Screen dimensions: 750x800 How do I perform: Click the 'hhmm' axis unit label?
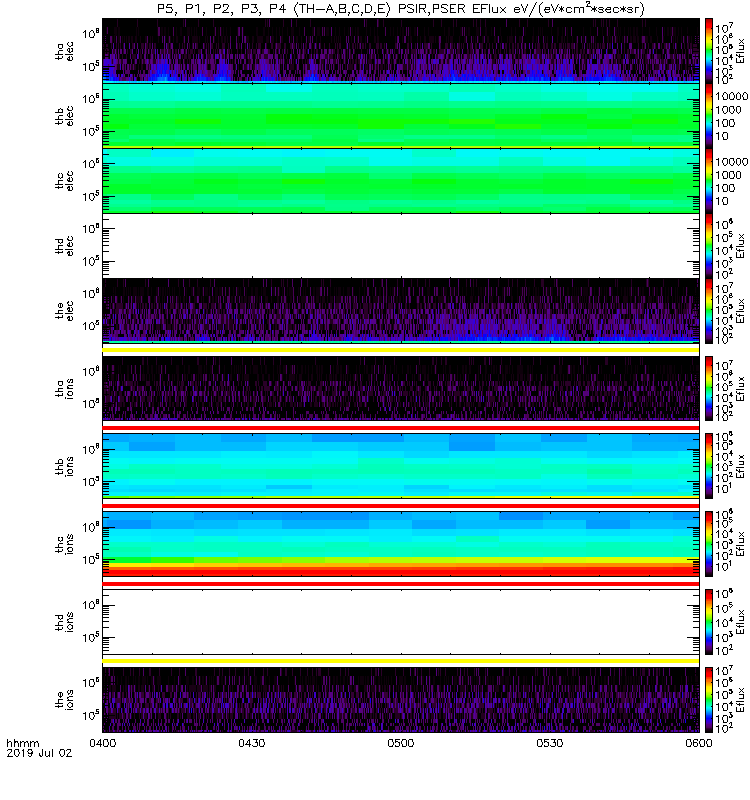(22, 743)
